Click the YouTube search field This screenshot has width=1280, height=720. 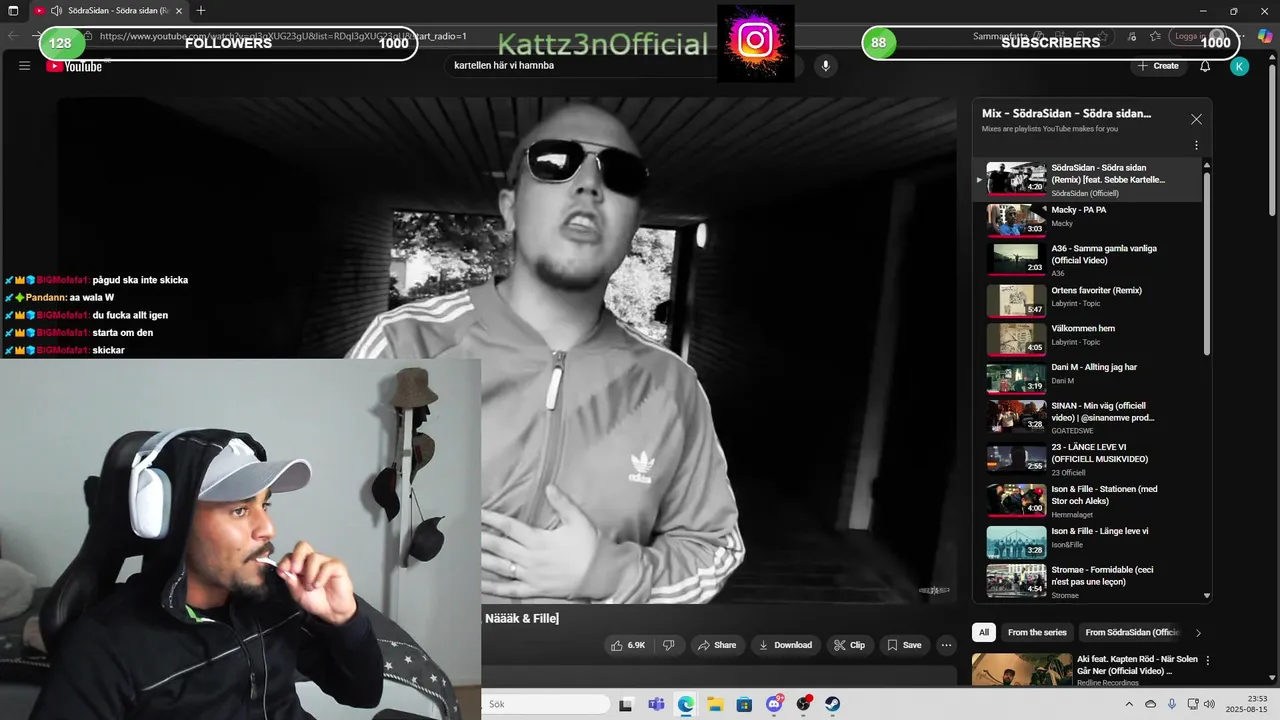click(625, 66)
